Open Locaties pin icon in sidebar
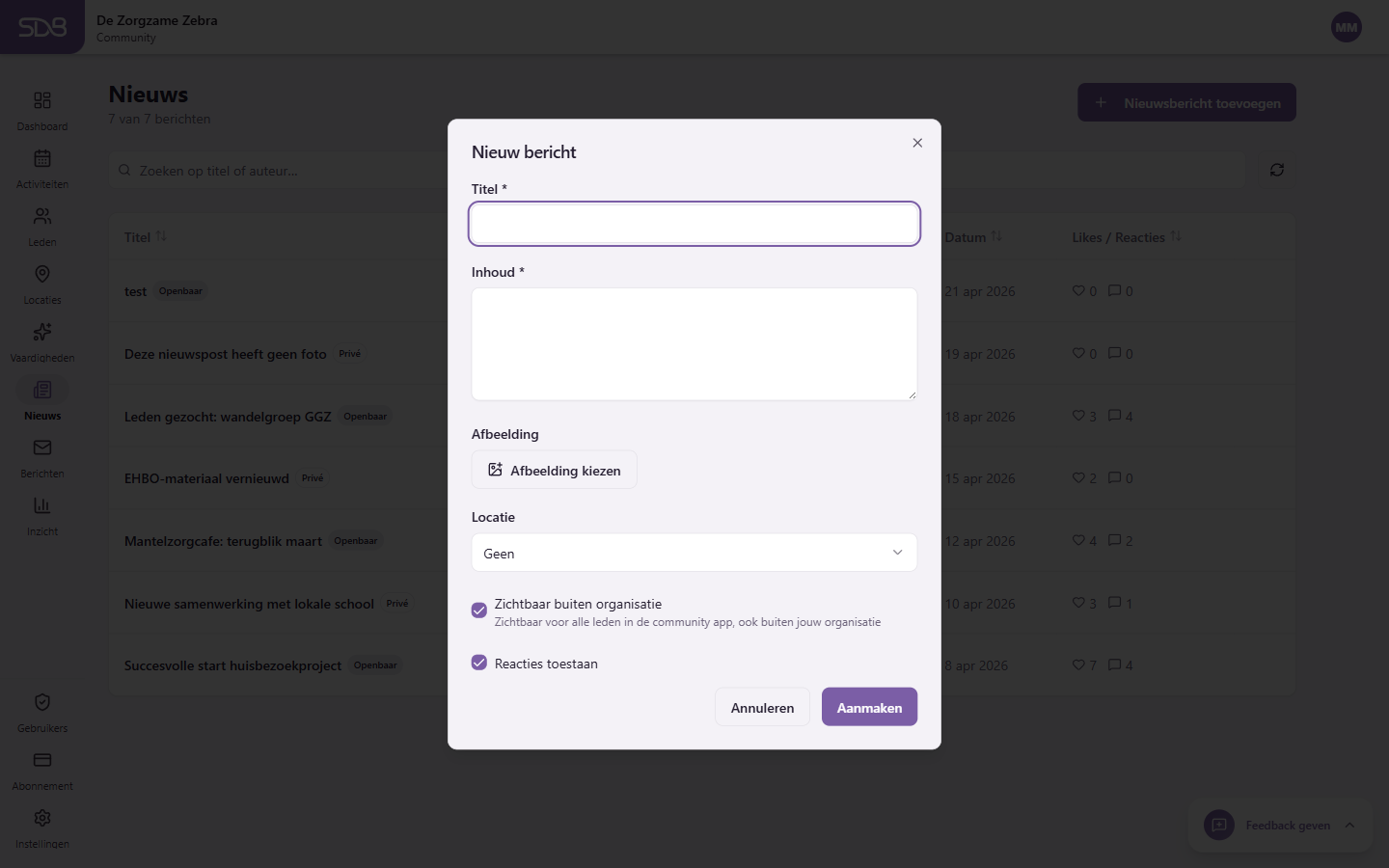The image size is (1389, 868). coord(42,275)
